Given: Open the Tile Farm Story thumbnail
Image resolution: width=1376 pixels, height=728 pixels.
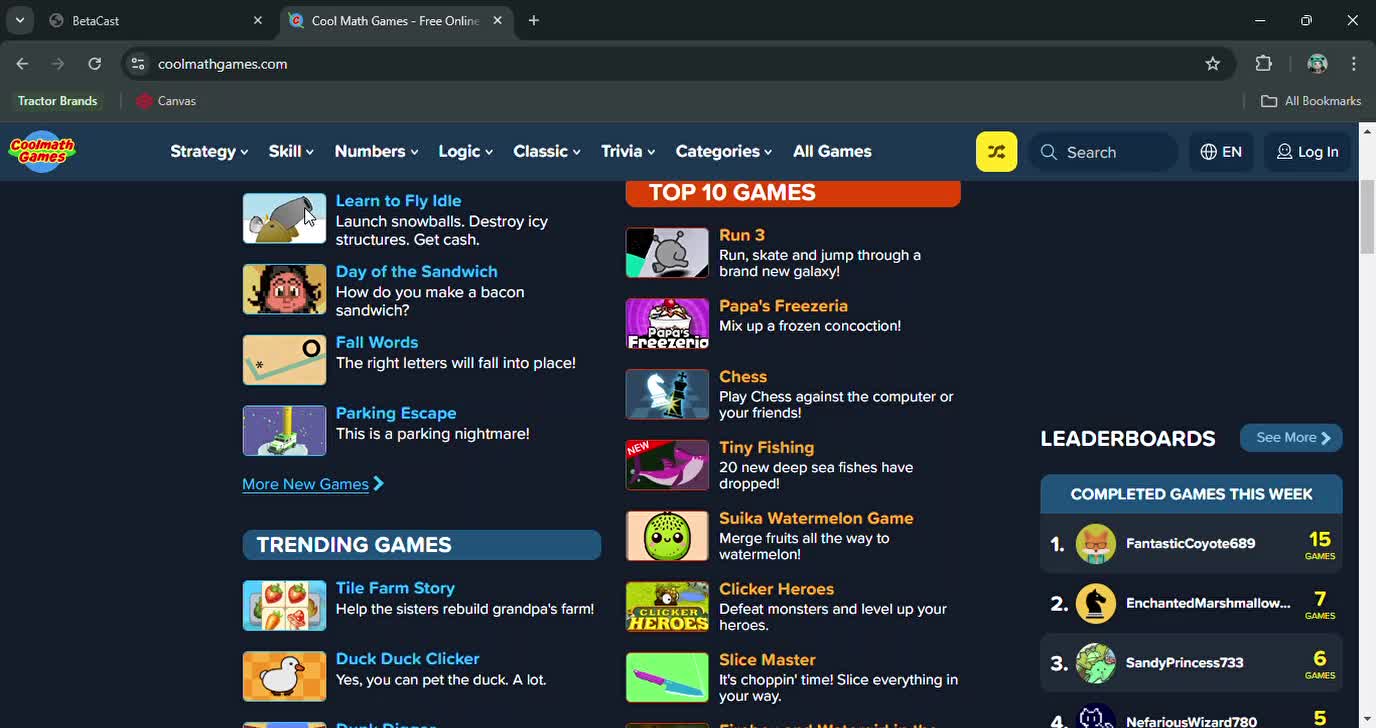Looking at the screenshot, I should [284, 605].
